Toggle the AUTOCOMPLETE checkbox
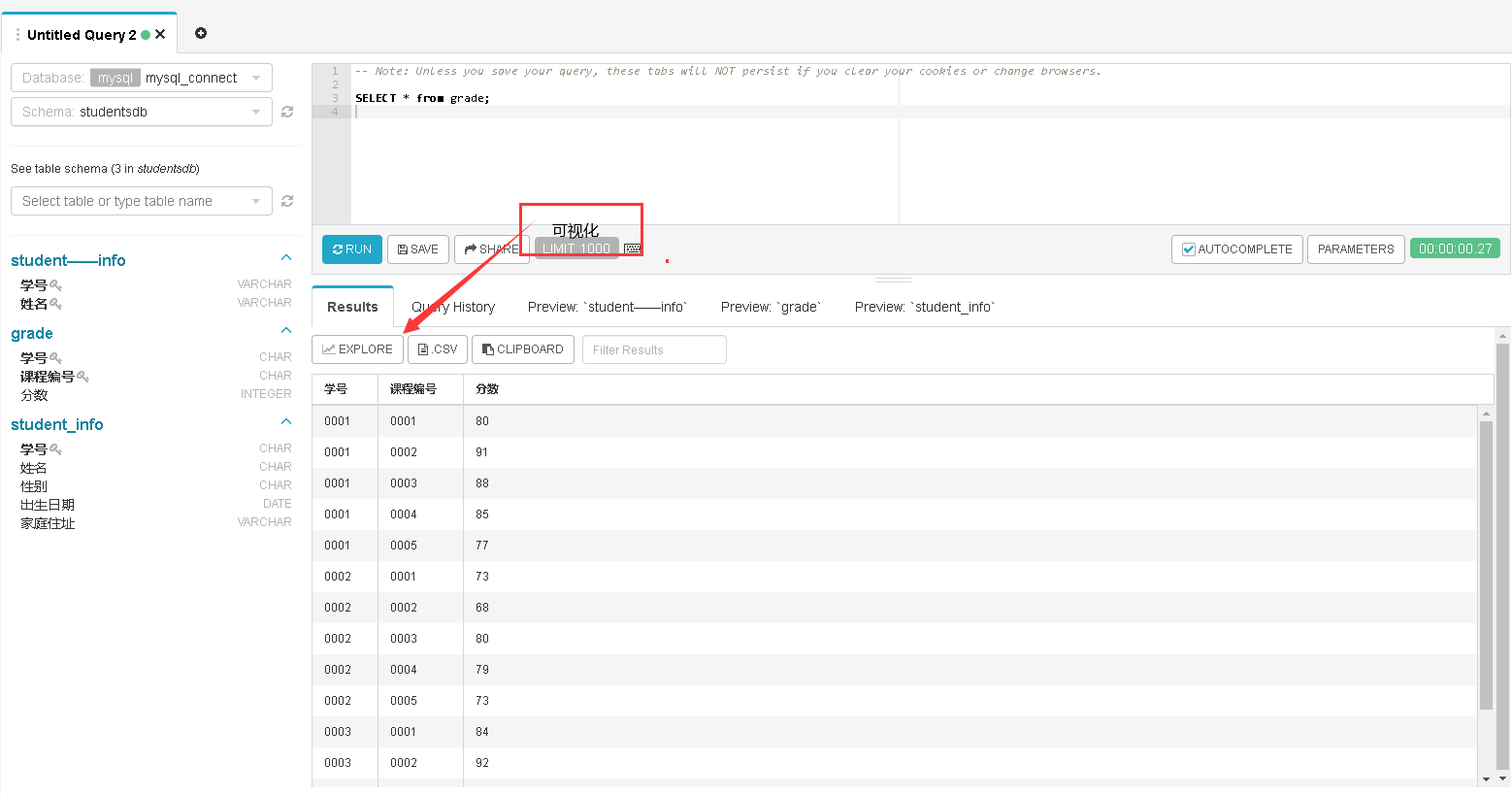The width and height of the screenshot is (1512, 796). pyautogui.click(x=1189, y=249)
